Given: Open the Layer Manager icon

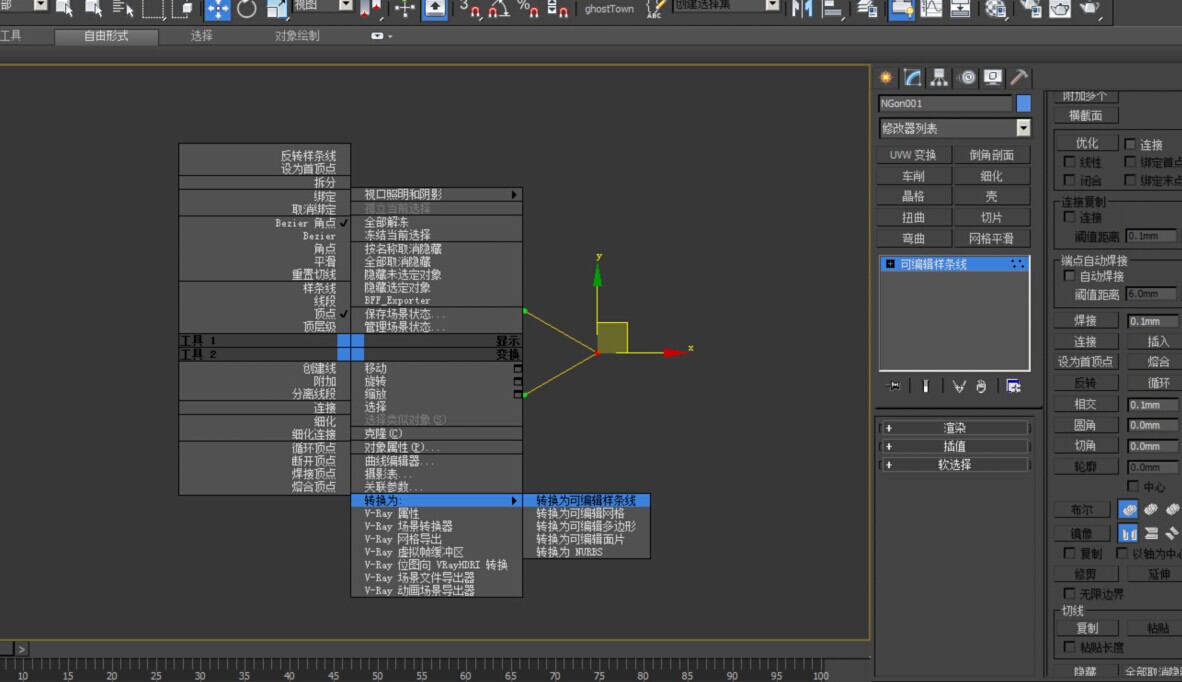Looking at the screenshot, I should (867, 9).
